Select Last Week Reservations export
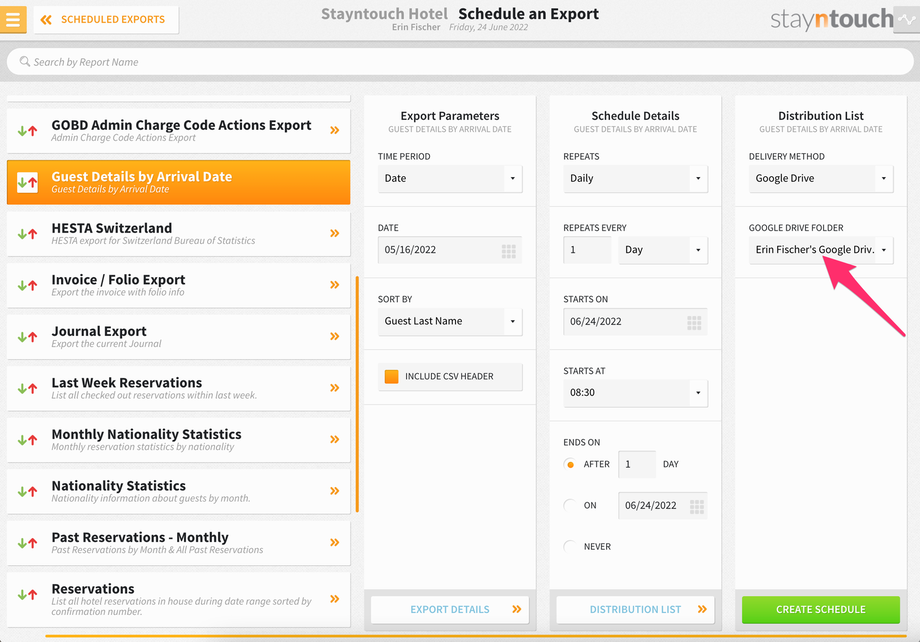 click(178, 388)
